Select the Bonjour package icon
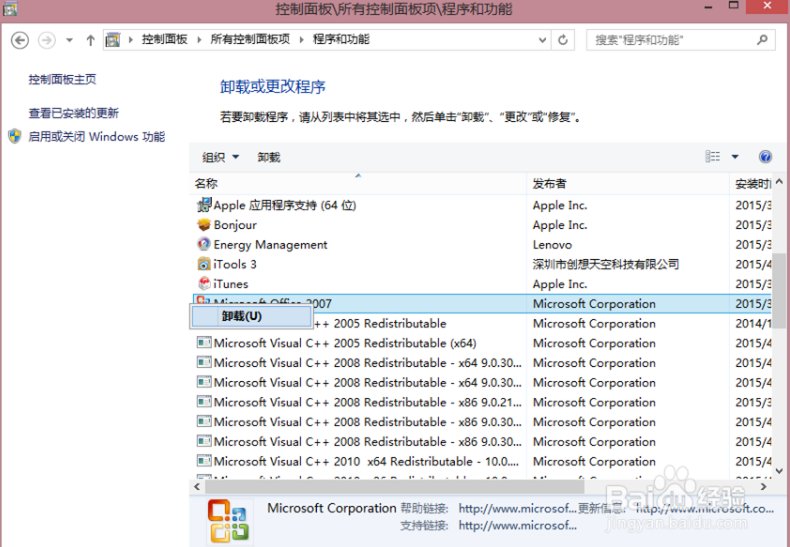The image size is (790, 547). [204, 225]
